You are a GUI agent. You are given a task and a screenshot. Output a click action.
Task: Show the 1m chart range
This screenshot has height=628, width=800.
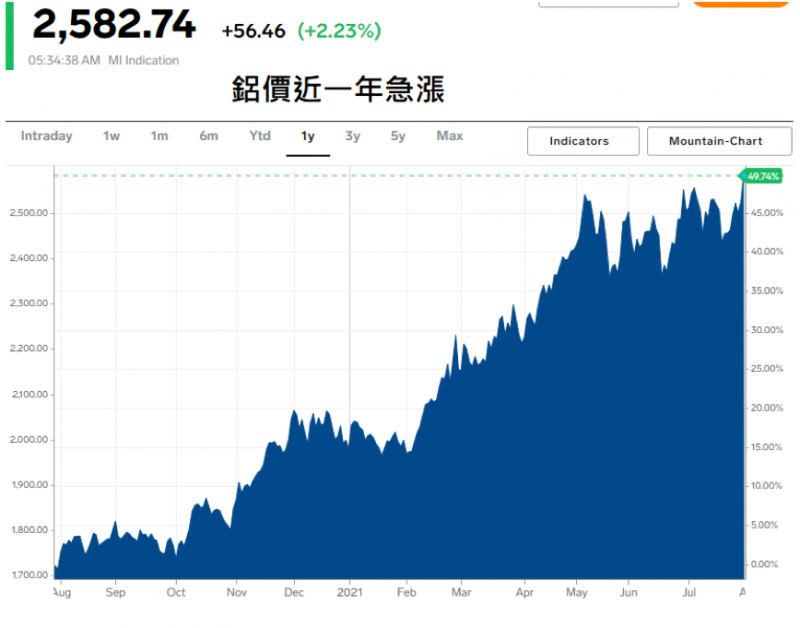tap(159, 136)
